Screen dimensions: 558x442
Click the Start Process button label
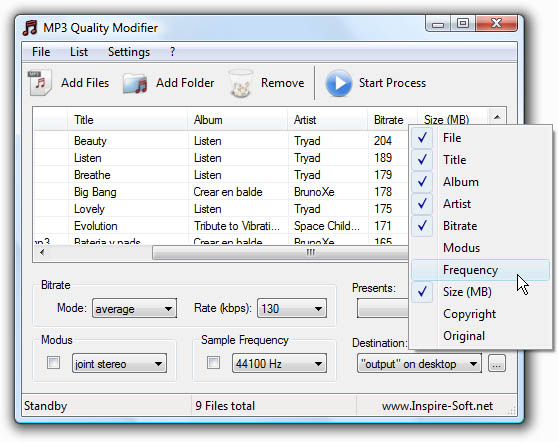(x=392, y=83)
